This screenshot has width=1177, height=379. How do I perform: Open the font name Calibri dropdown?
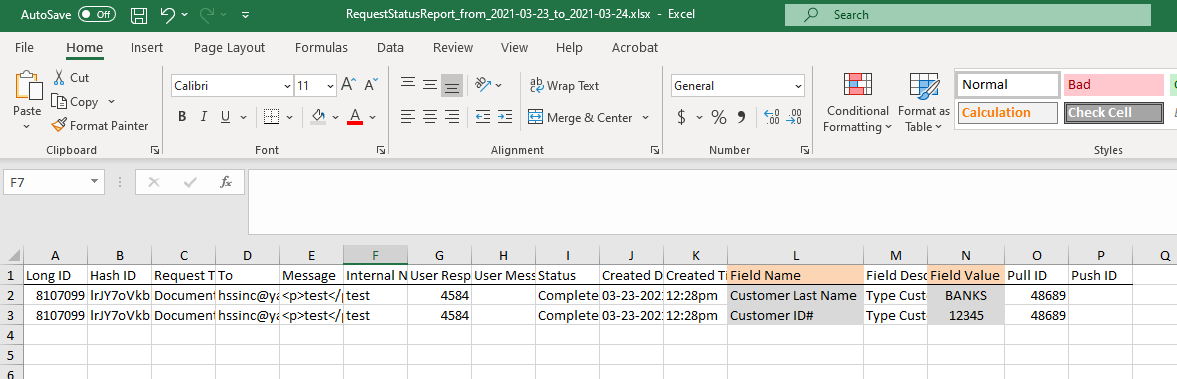tap(287, 86)
